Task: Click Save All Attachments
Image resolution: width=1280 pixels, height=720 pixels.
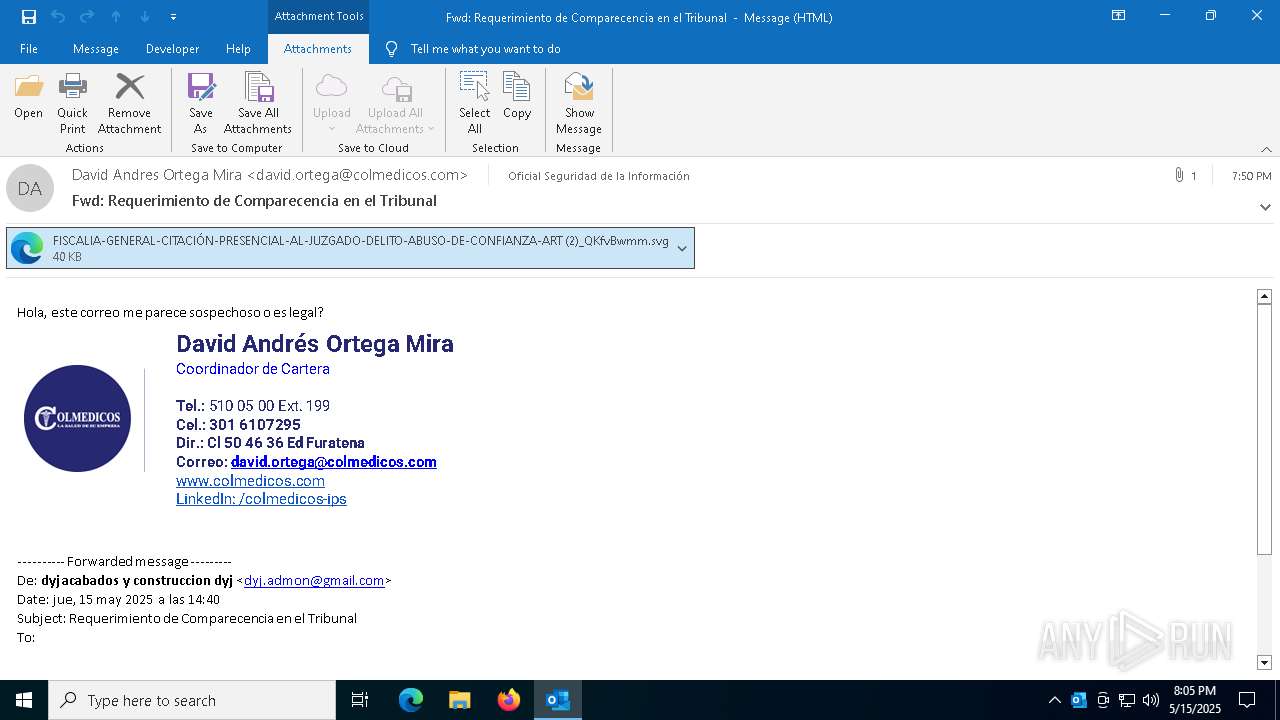Action: 258,104
